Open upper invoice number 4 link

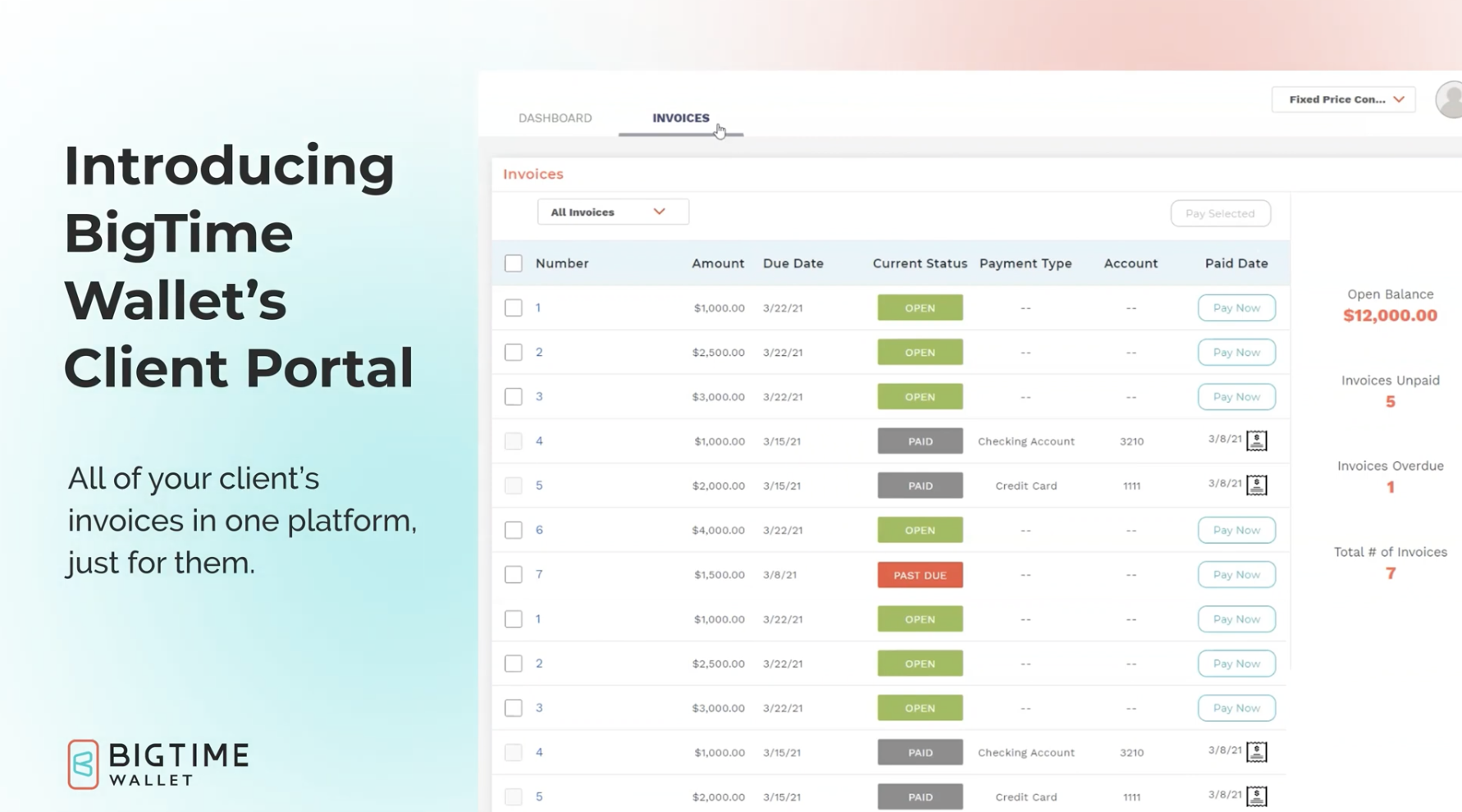(x=539, y=440)
